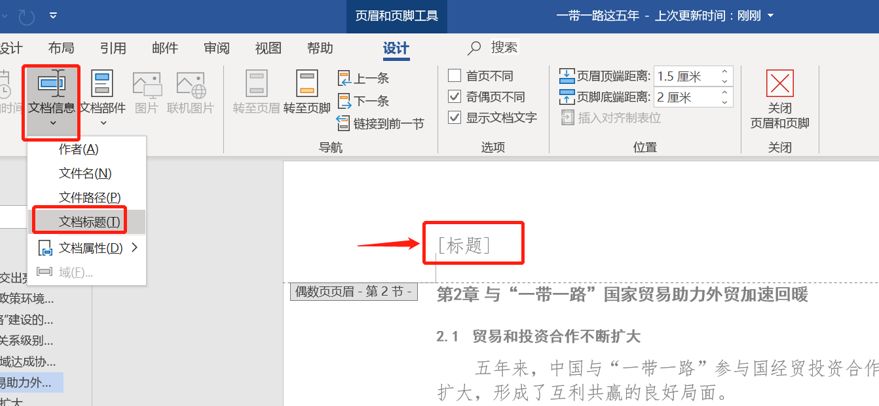Screen dimensions: 879x406
Task: Uncheck the 显示文档文字 checkbox
Action: pyautogui.click(x=455, y=117)
